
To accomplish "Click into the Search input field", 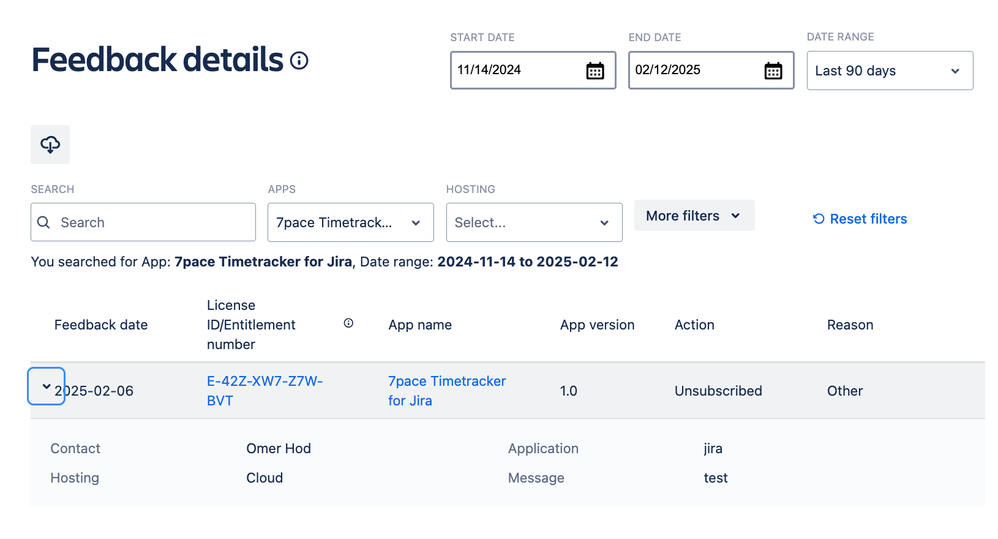I will point(143,222).
